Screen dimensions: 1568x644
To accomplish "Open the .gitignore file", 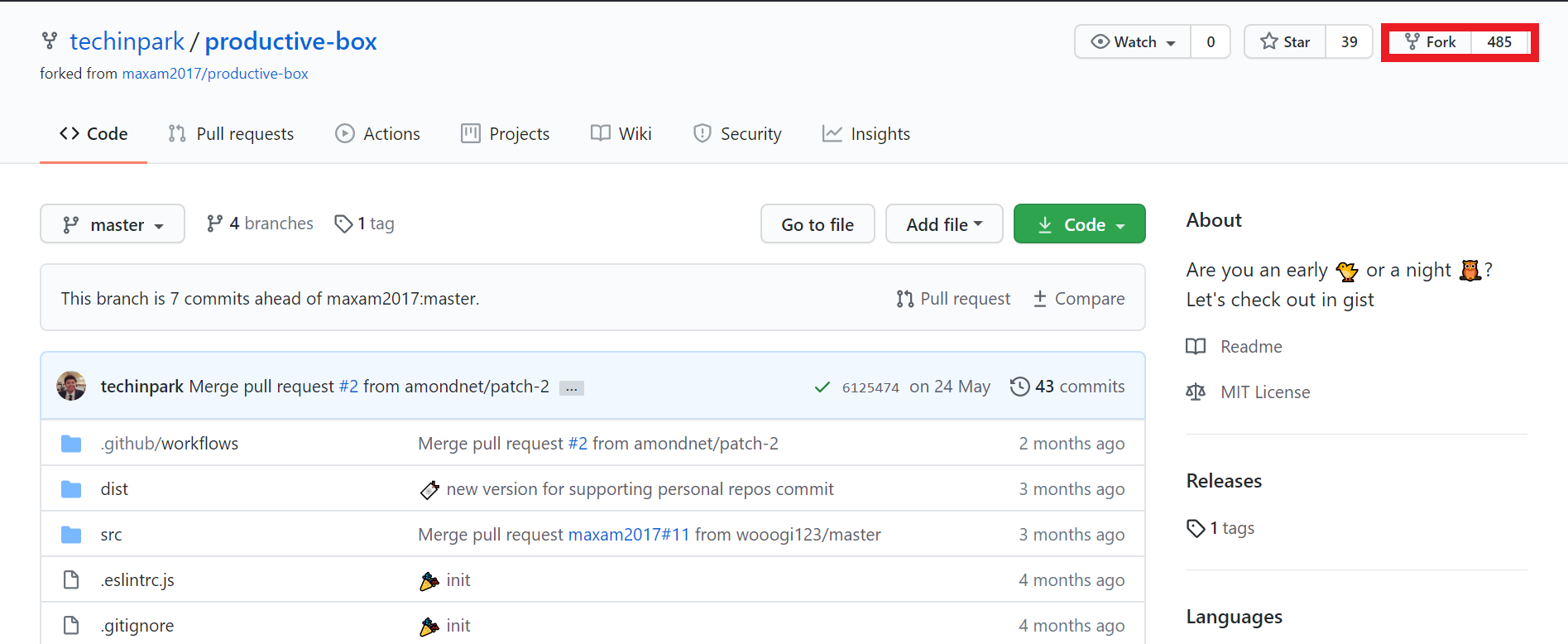I will point(137,626).
